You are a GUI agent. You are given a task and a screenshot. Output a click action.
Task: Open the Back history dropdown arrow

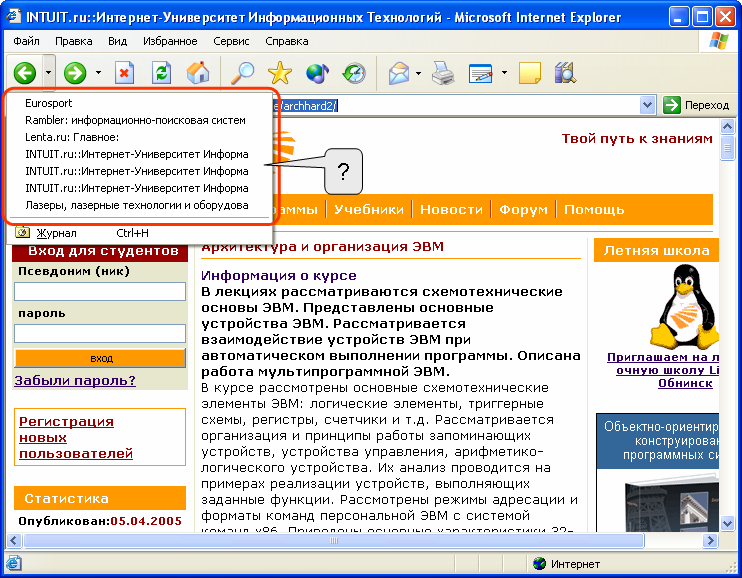point(49,73)
